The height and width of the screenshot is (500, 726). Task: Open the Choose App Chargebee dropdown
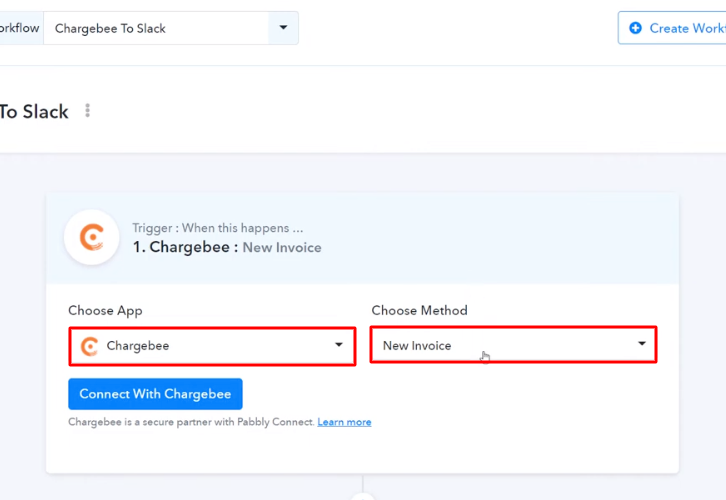pos(213,346)
